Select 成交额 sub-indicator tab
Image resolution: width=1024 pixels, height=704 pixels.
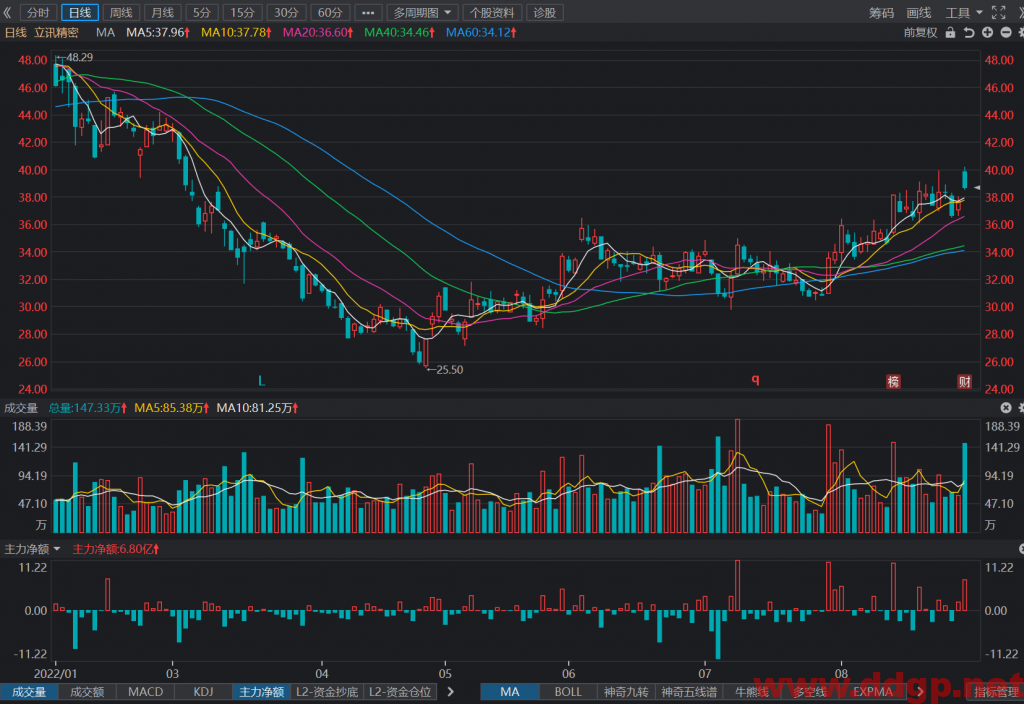pos(87,692)
